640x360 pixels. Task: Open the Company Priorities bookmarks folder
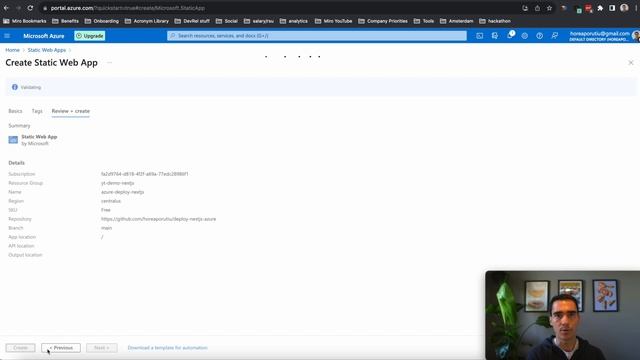click(383, 21)
